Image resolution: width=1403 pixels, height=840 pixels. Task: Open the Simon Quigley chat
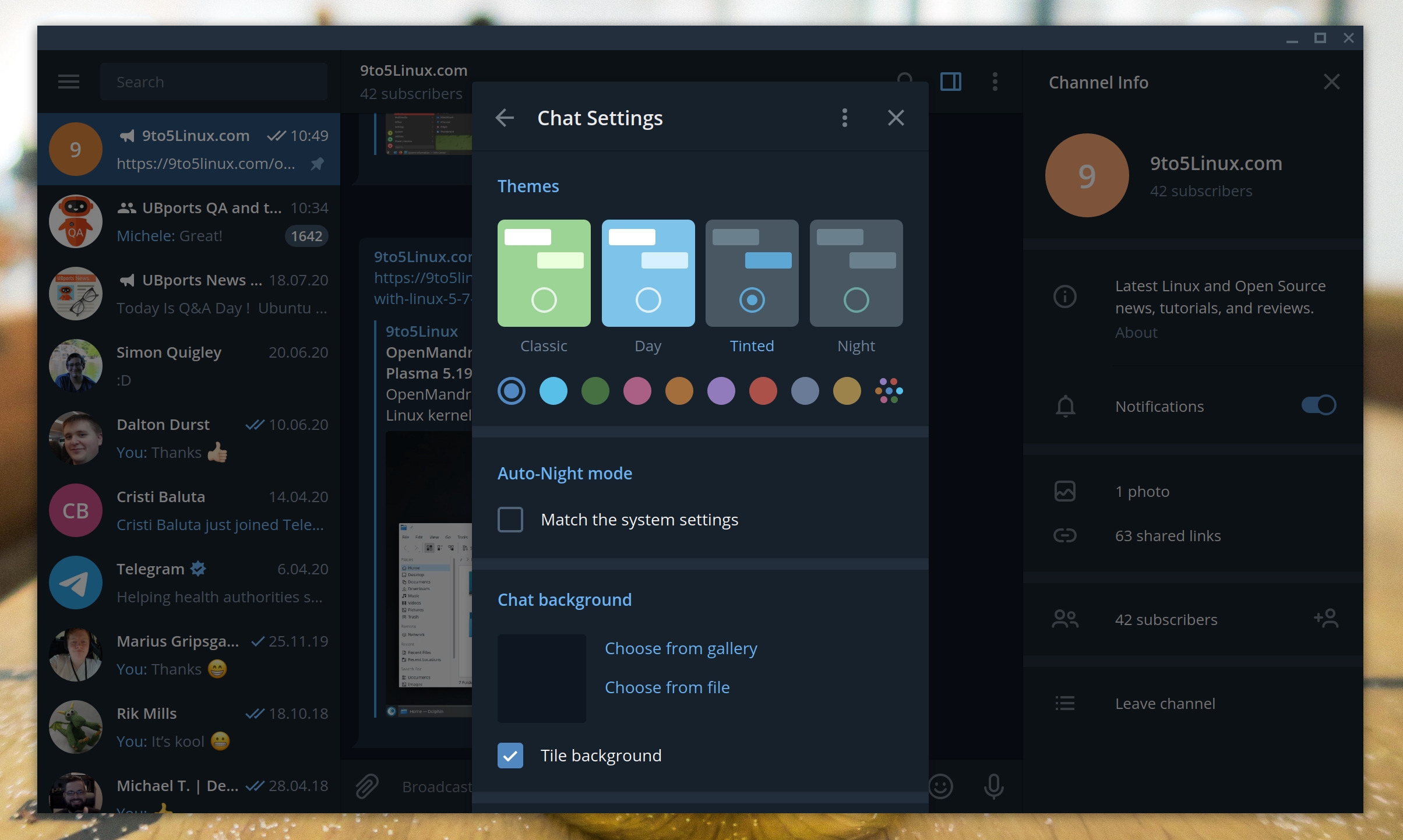189,366
